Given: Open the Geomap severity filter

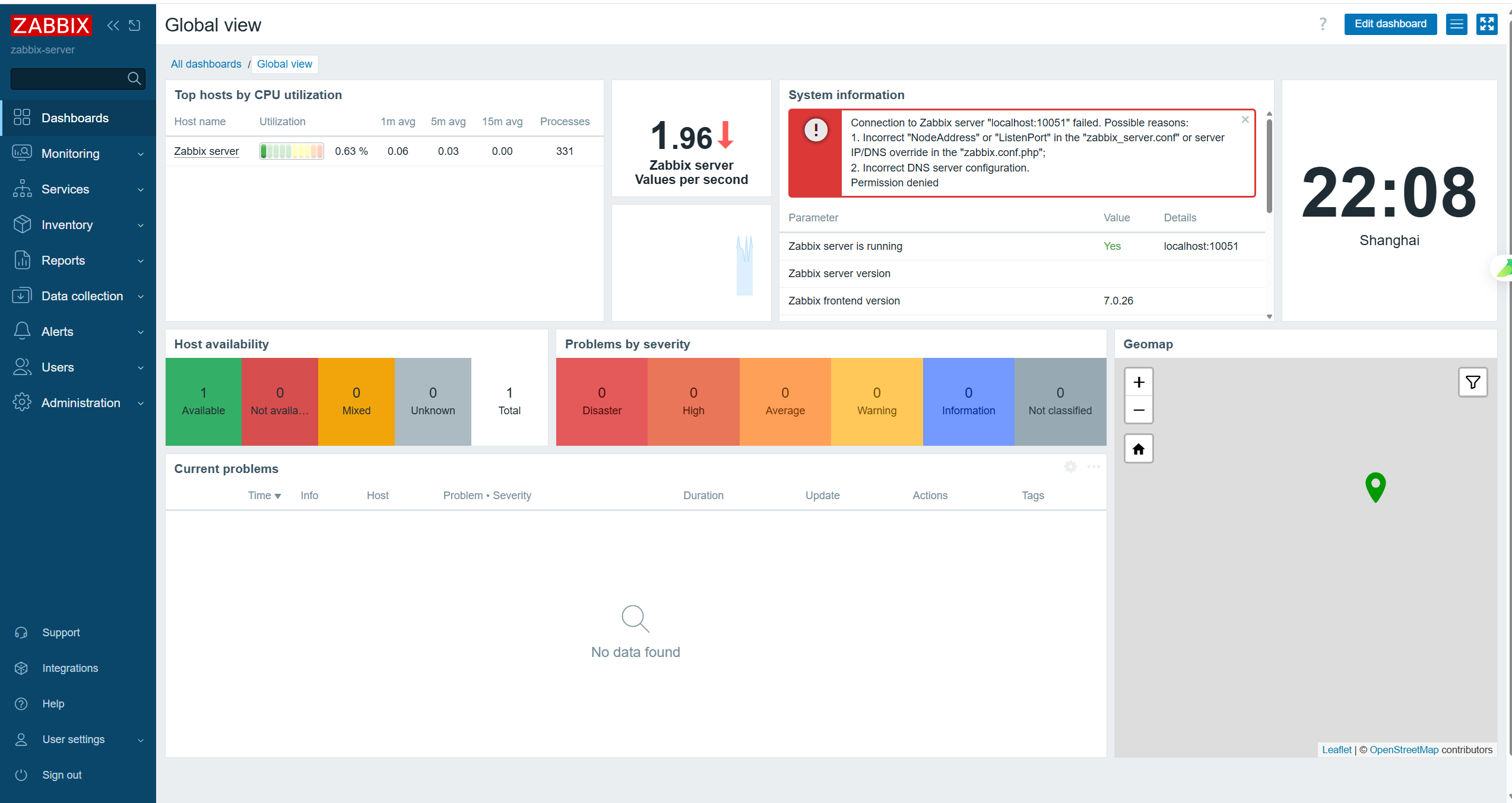Looking at the screenshot, I should [1473, 382].
